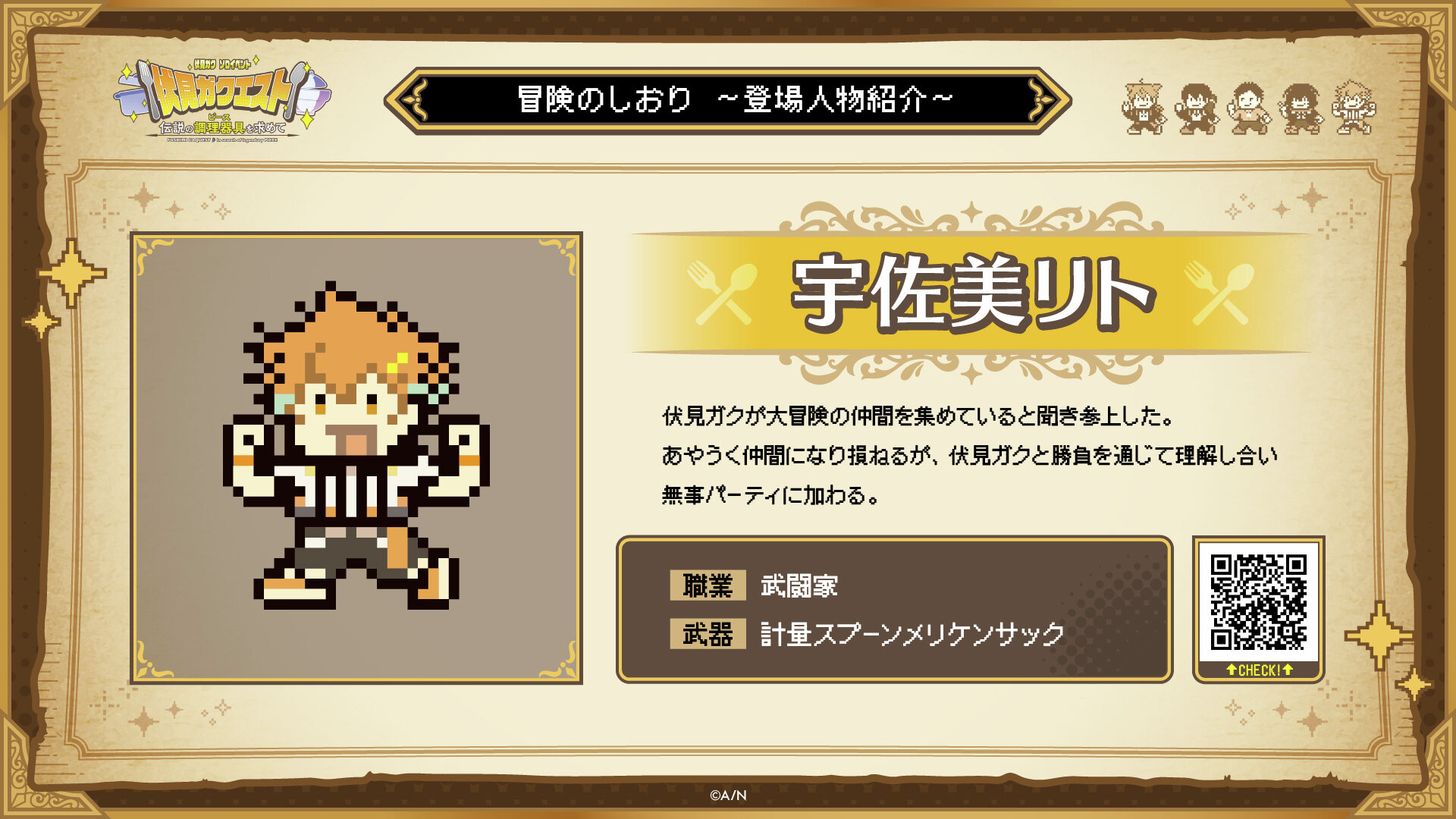Click the fork and spoon icon right of 宇佐美リト
The height and width of the screenshot is (819, 1456).
coord(1219,293)
